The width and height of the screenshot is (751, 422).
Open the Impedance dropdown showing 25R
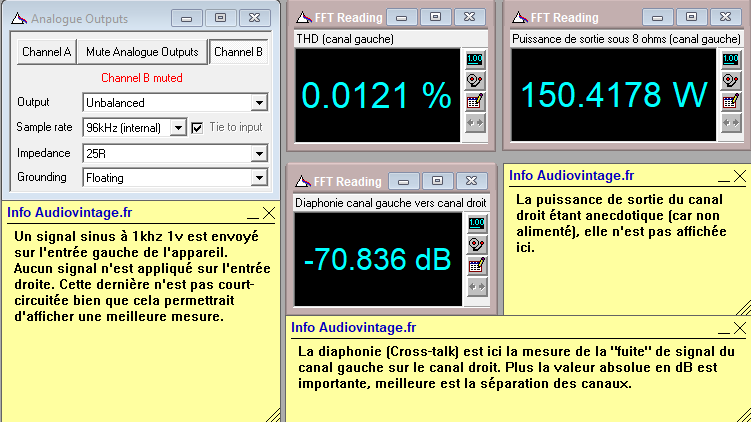click(x=259, y=154)
